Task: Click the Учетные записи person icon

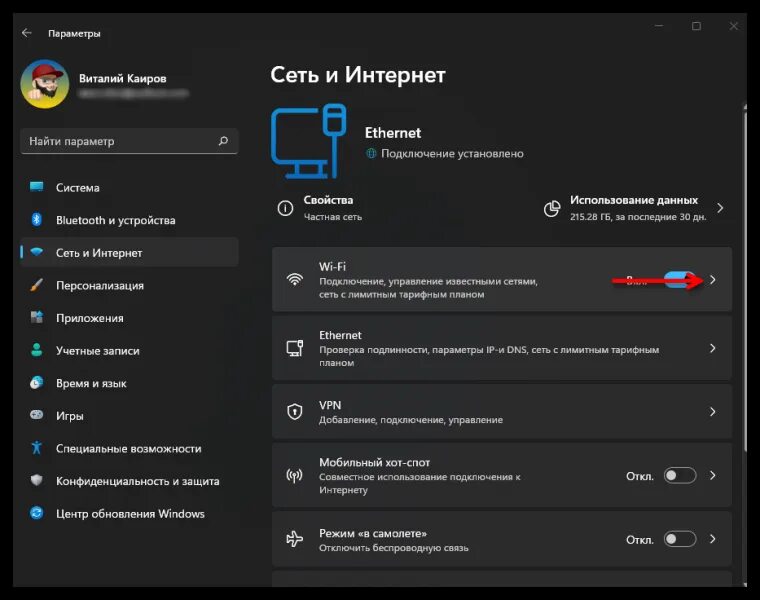Action: tap(36, 350)
